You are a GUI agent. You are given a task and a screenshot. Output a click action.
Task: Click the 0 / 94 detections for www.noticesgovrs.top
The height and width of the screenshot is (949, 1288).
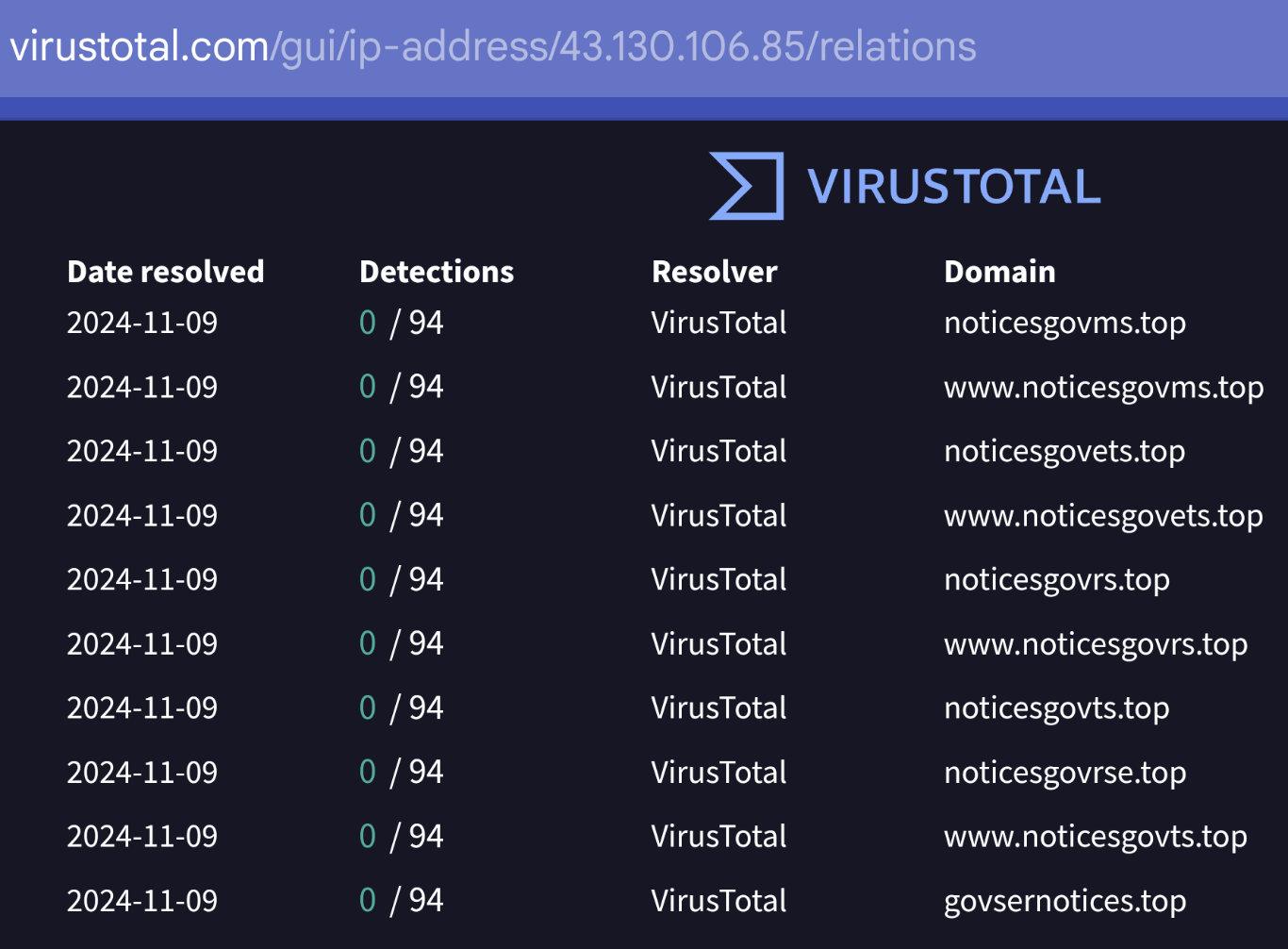pos(402,643)
